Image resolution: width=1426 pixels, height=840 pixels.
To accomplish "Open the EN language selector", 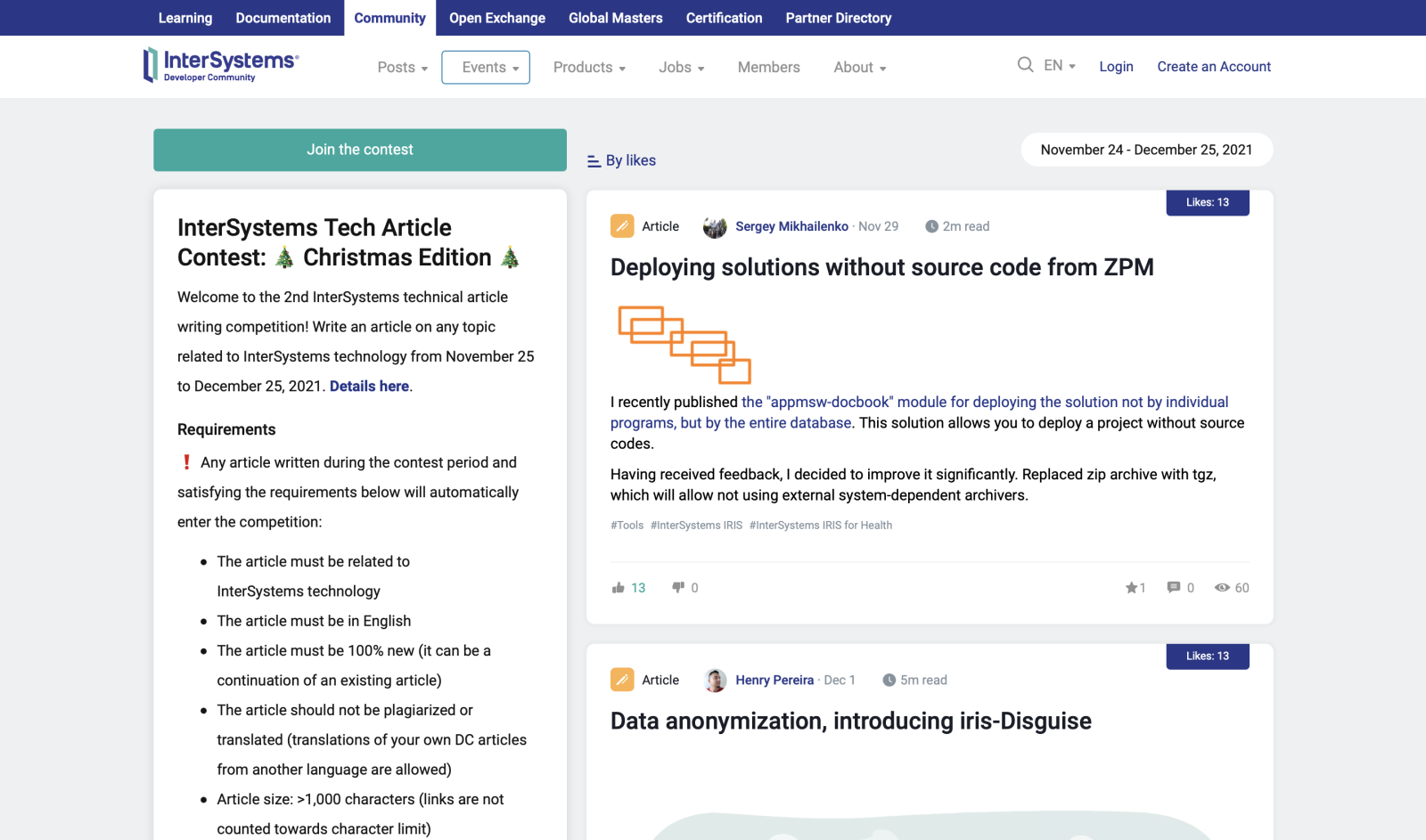I will click(1060, 66).
